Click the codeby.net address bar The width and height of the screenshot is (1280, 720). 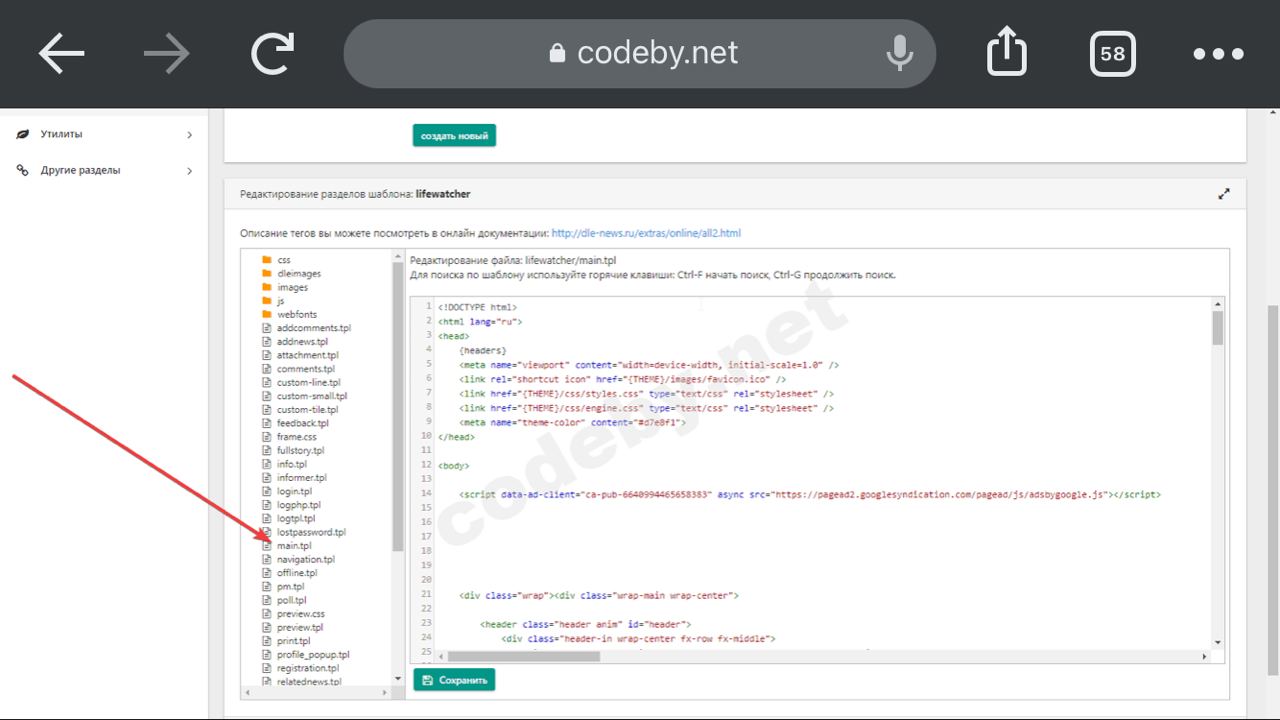640,53
